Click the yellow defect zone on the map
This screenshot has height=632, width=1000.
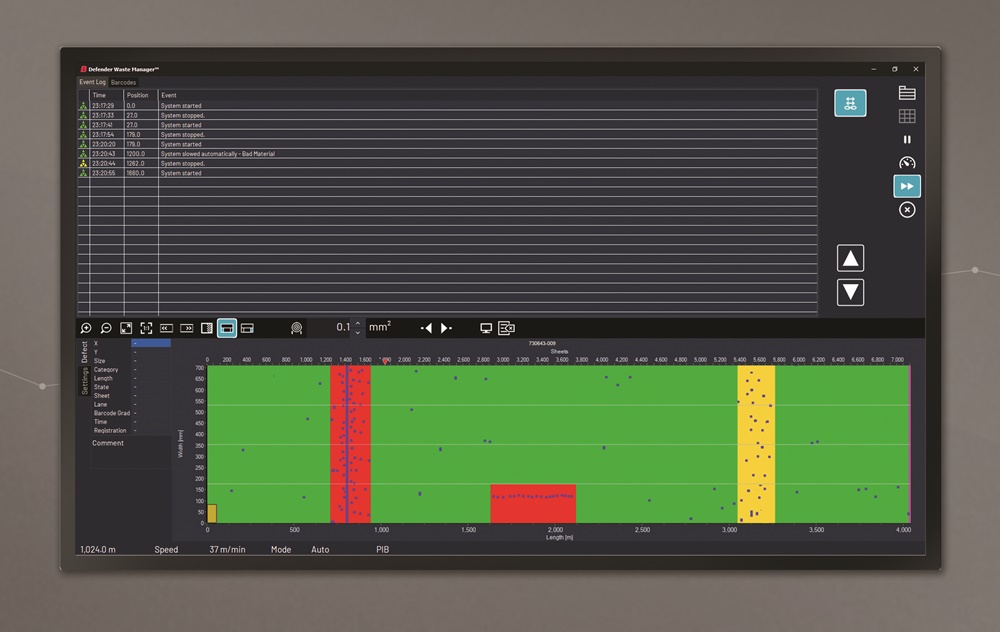(756, 443)
